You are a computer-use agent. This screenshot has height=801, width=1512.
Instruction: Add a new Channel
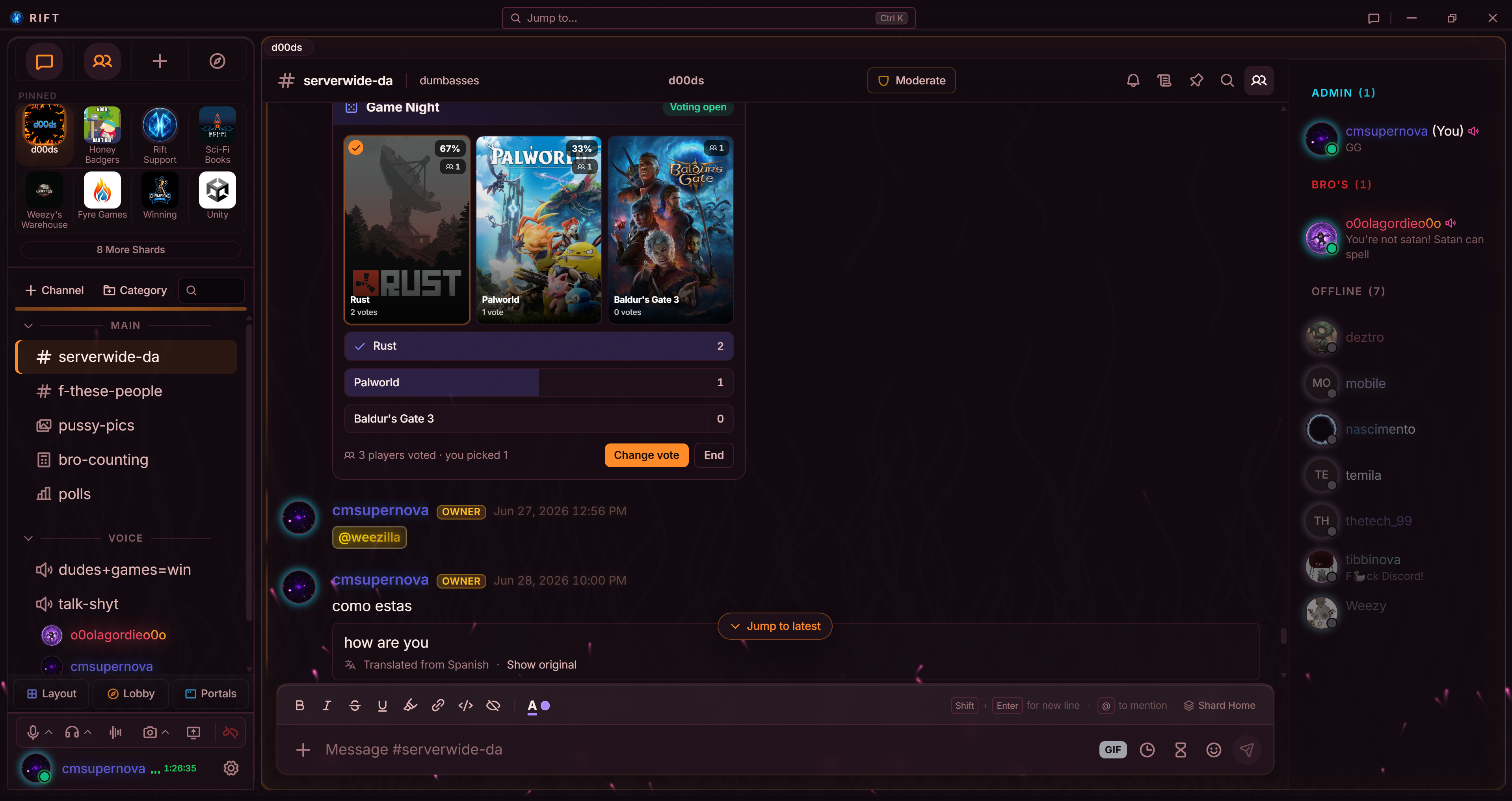pyautogui.click(x=55, y=290)
